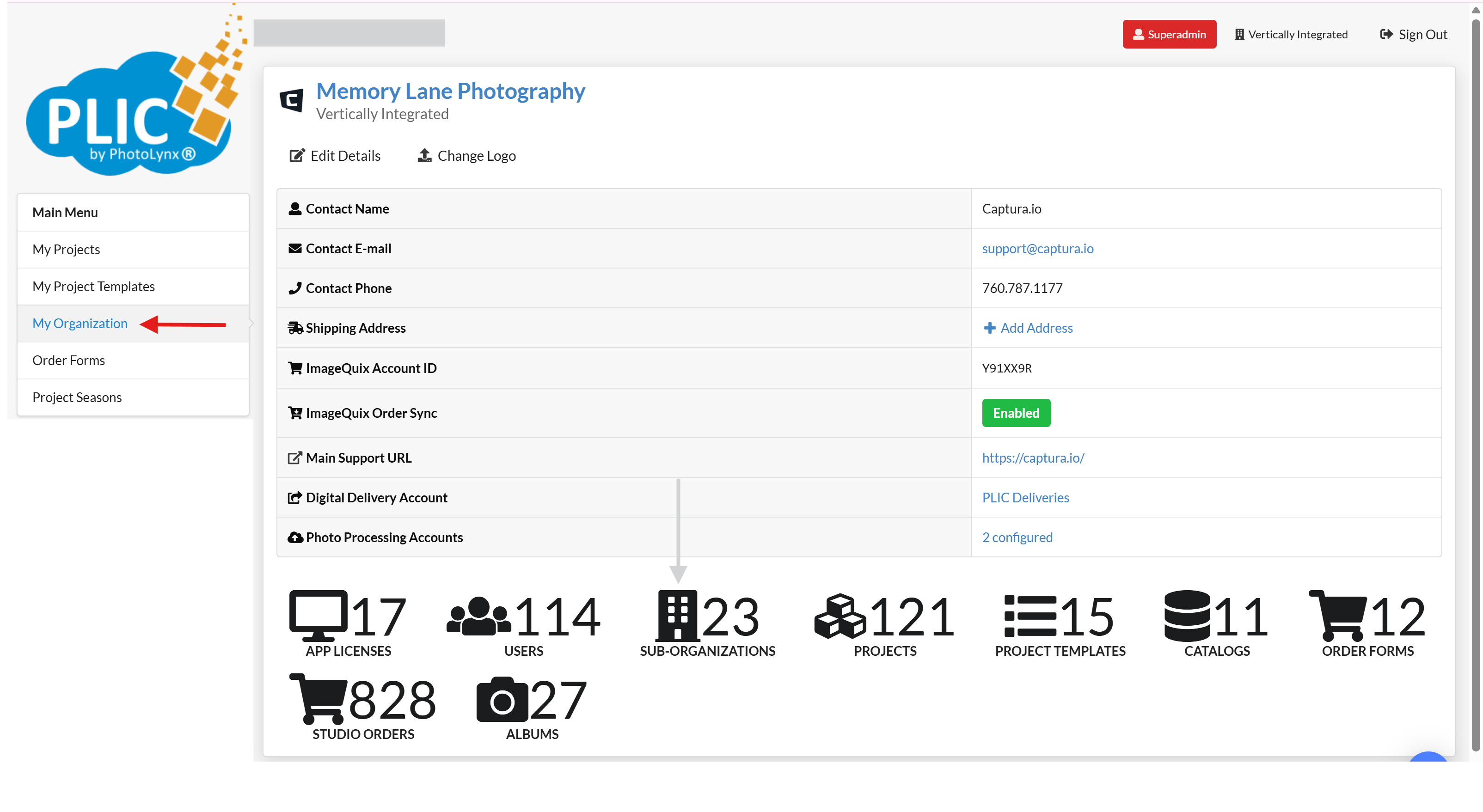Click the studio orders cart icon
Screen dimensions: 1483x812
click(x=318, y=699)
